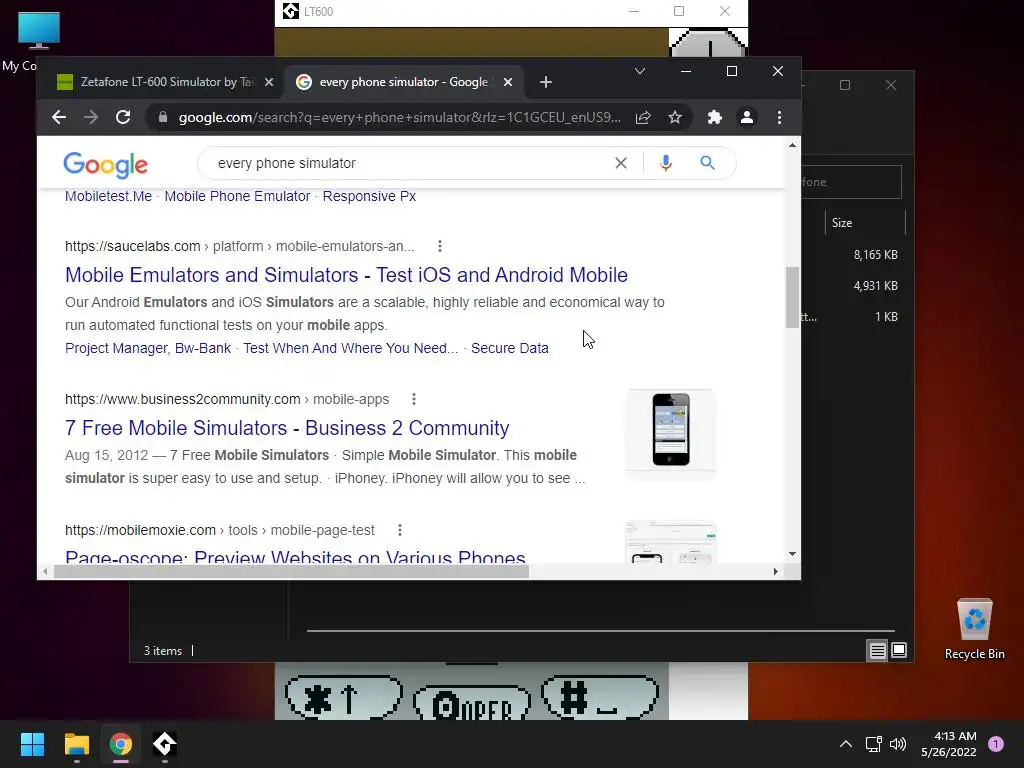Open Chrome extensions puzzle icon
1024x768 pixels.
[x=714, y=118]
